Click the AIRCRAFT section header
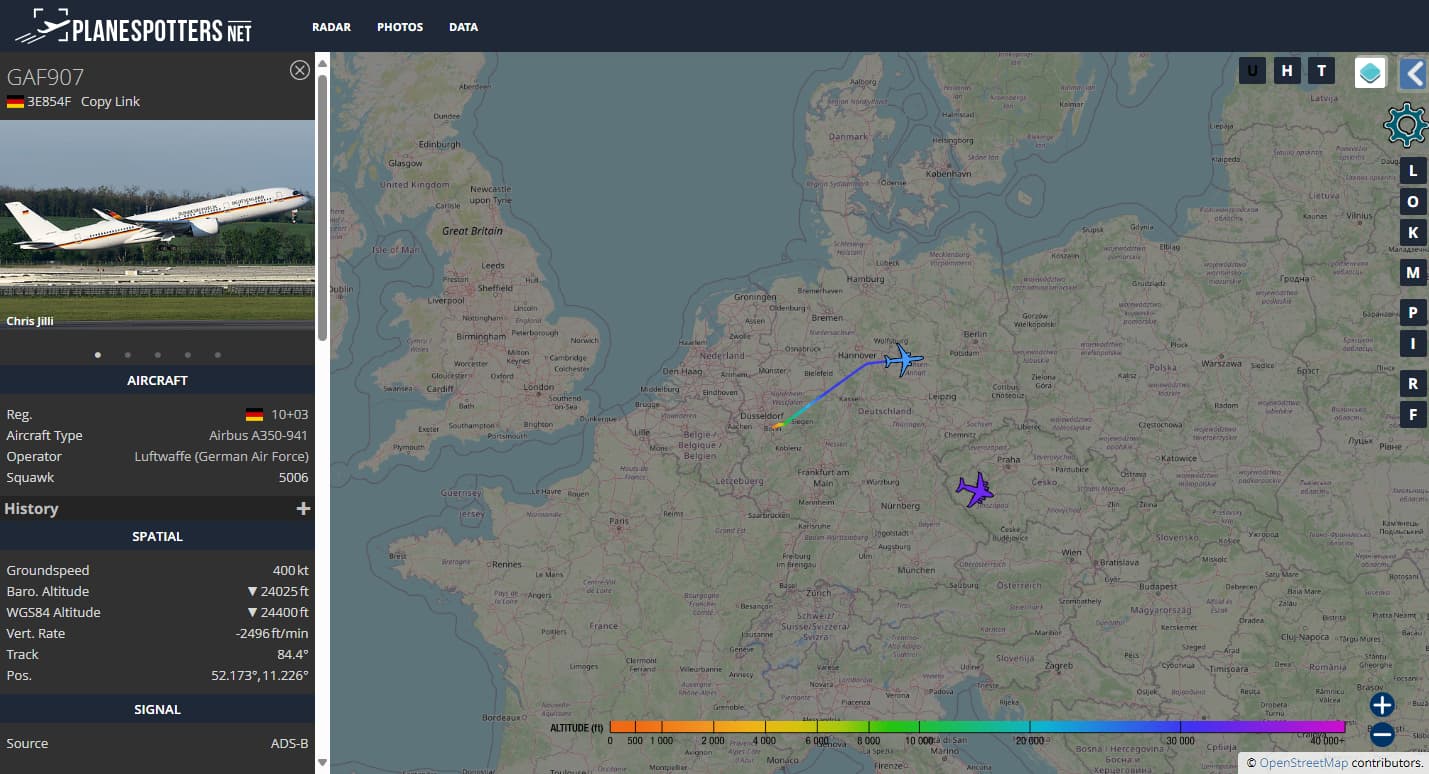This screenshot has width=1429, height=774. pyautogui.click(x=157, y=381)
